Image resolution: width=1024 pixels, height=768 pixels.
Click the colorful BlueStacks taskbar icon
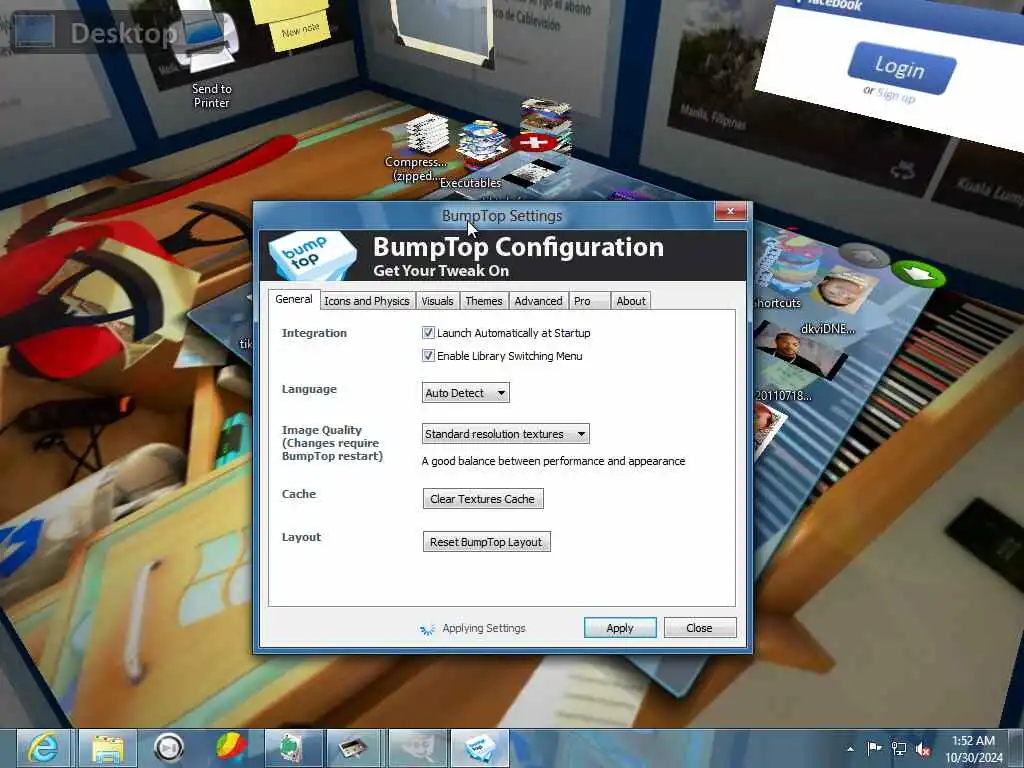(231, 748)
